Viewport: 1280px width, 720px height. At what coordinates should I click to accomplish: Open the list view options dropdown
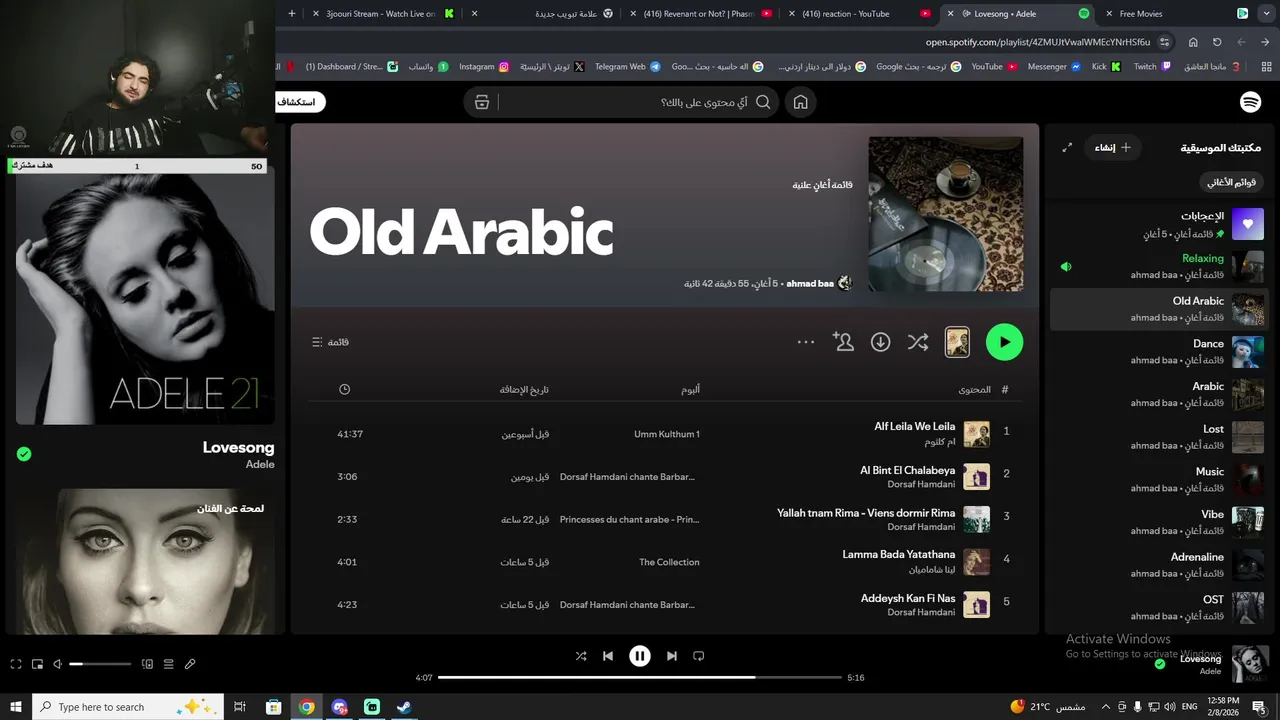330,342
